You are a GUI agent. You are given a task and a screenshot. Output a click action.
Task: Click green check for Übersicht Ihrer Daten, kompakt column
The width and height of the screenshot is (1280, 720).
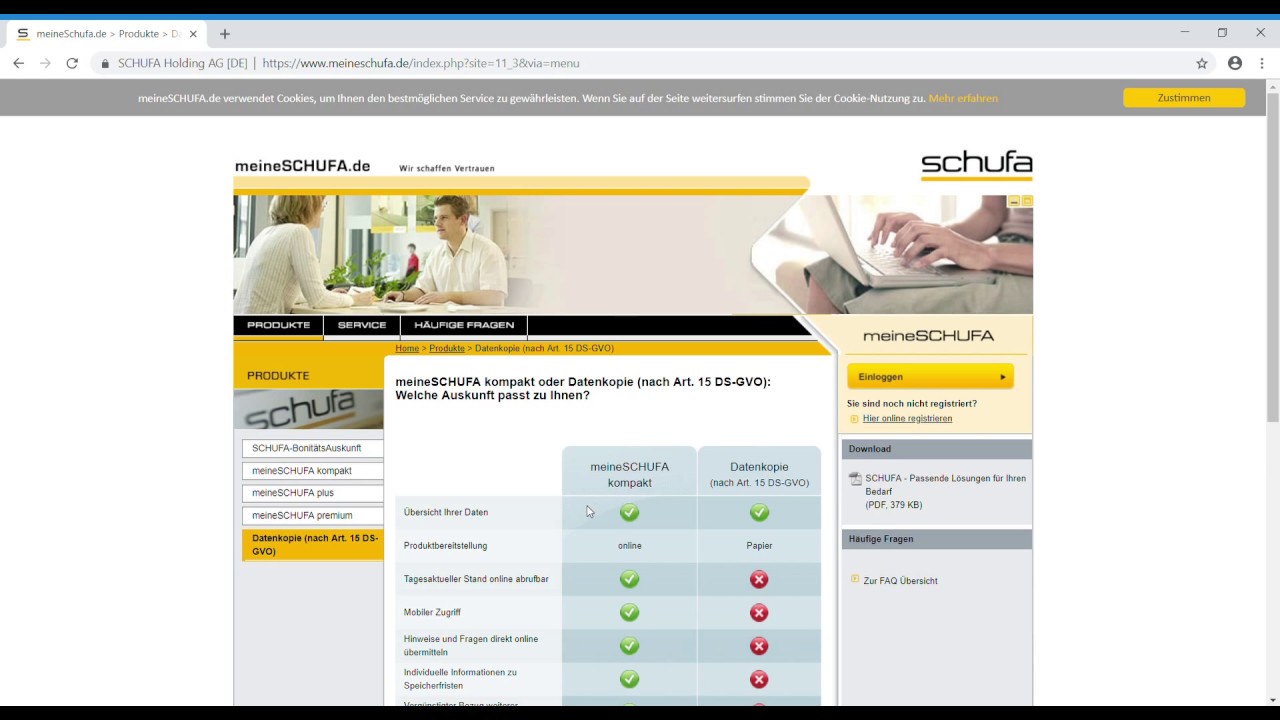pyautogui.click(x=629, y=512)
